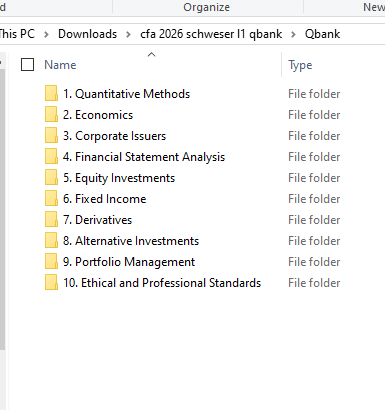The width and height of the screenshot is (385, 410).
Task: Select the 8. Alternative Investments folder icon
Action: click(51, 240)
